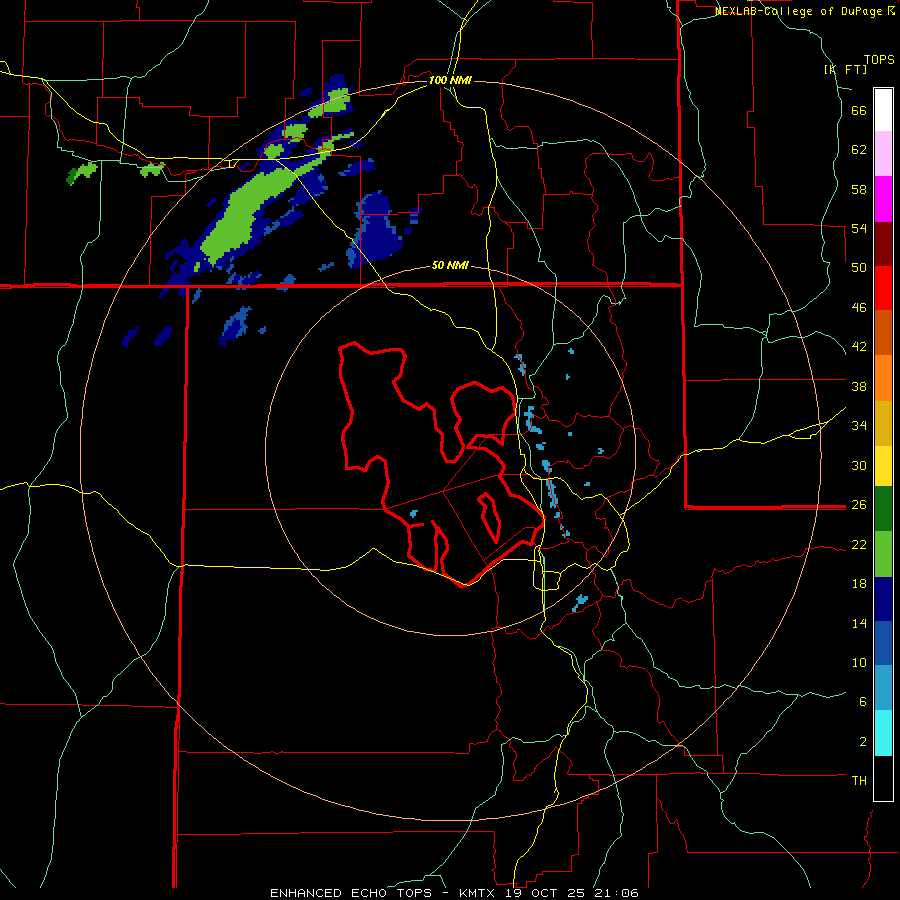
Task: Click the legend value 42
Action: click(859, 347)
